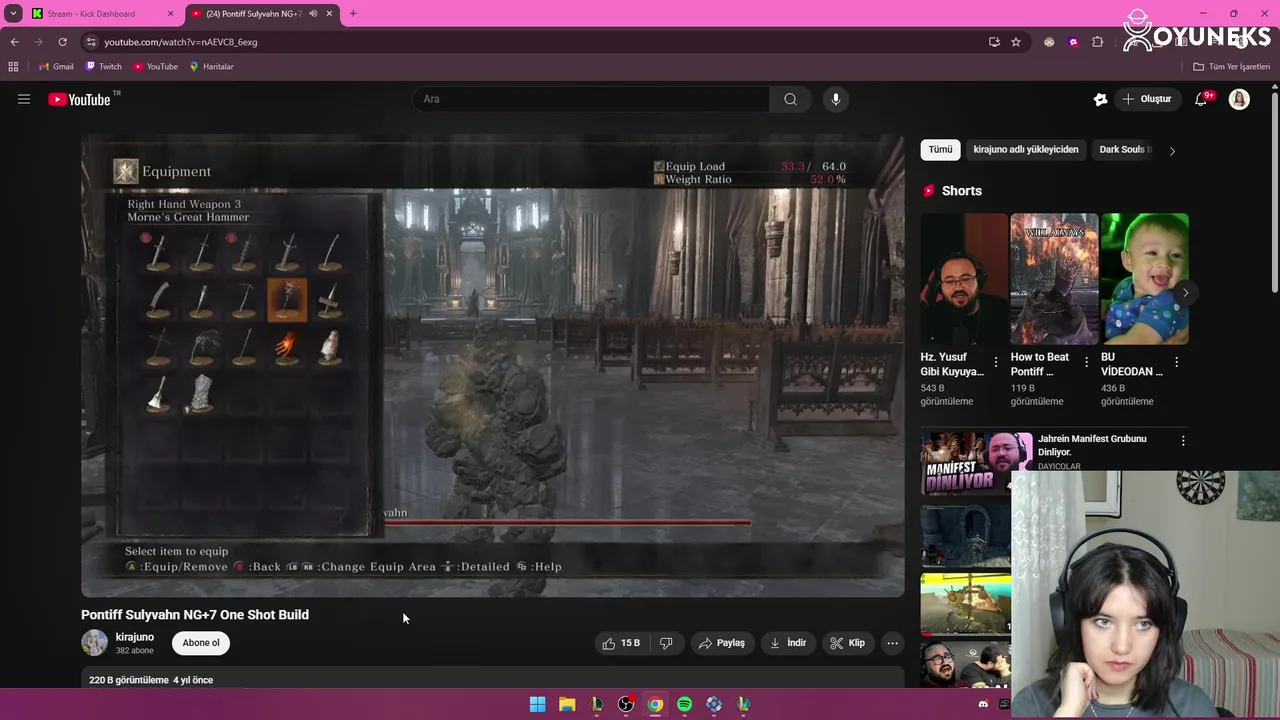The height and width of the screenshot is (720, 1280).
Task: Open the YouTube bookmark
Action: pos(155,66)
